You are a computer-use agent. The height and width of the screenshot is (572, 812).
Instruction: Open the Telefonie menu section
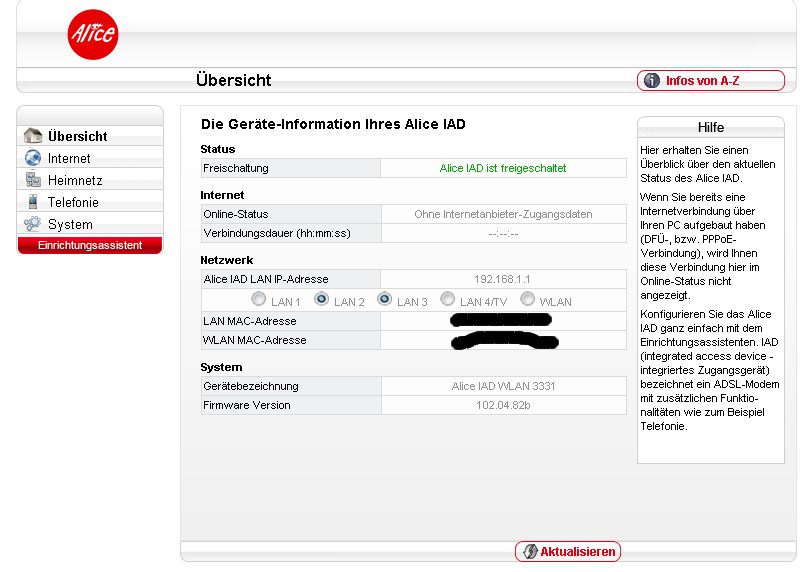point(73,202)
